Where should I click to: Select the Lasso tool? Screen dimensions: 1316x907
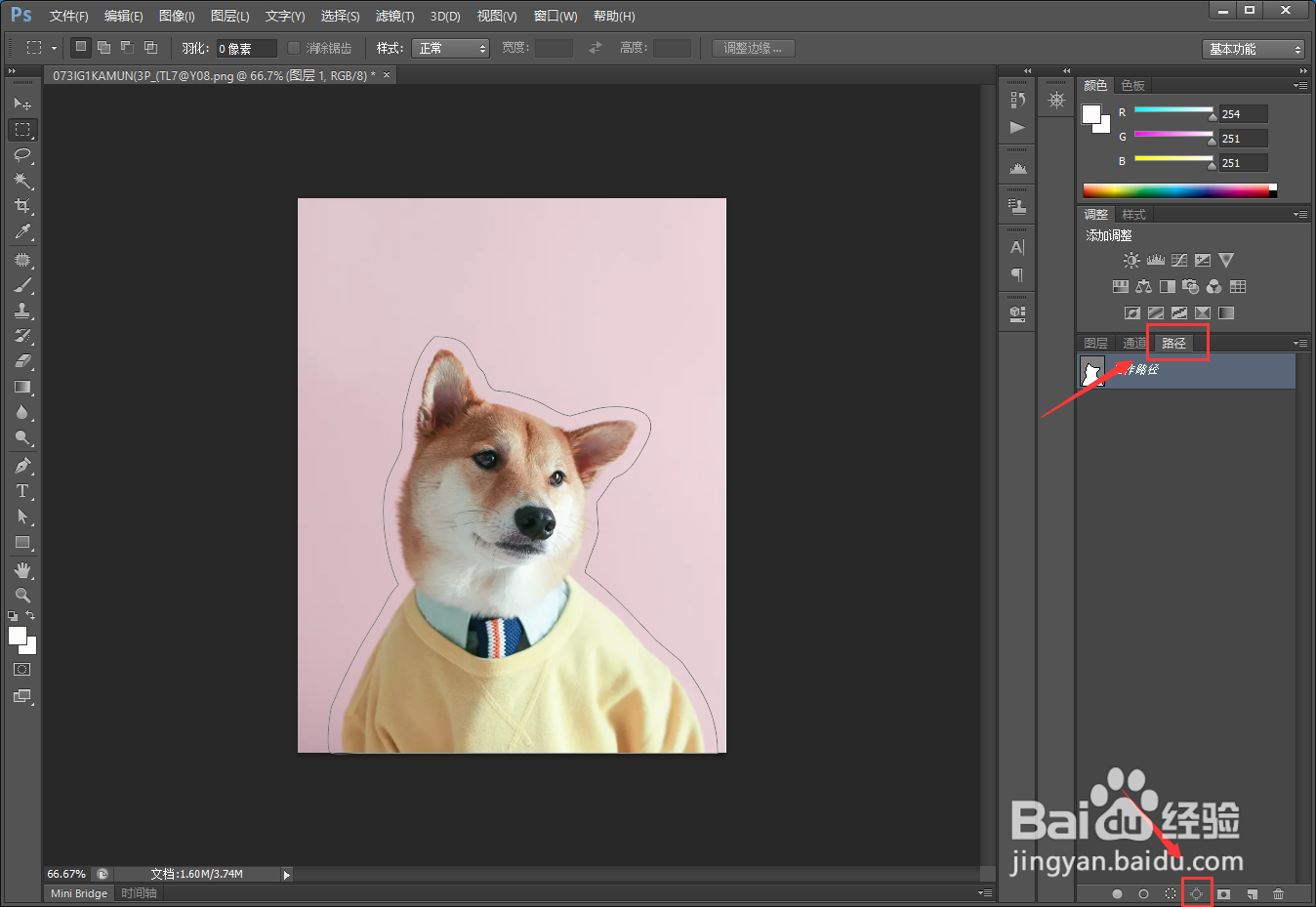click(x=22, y=155)
